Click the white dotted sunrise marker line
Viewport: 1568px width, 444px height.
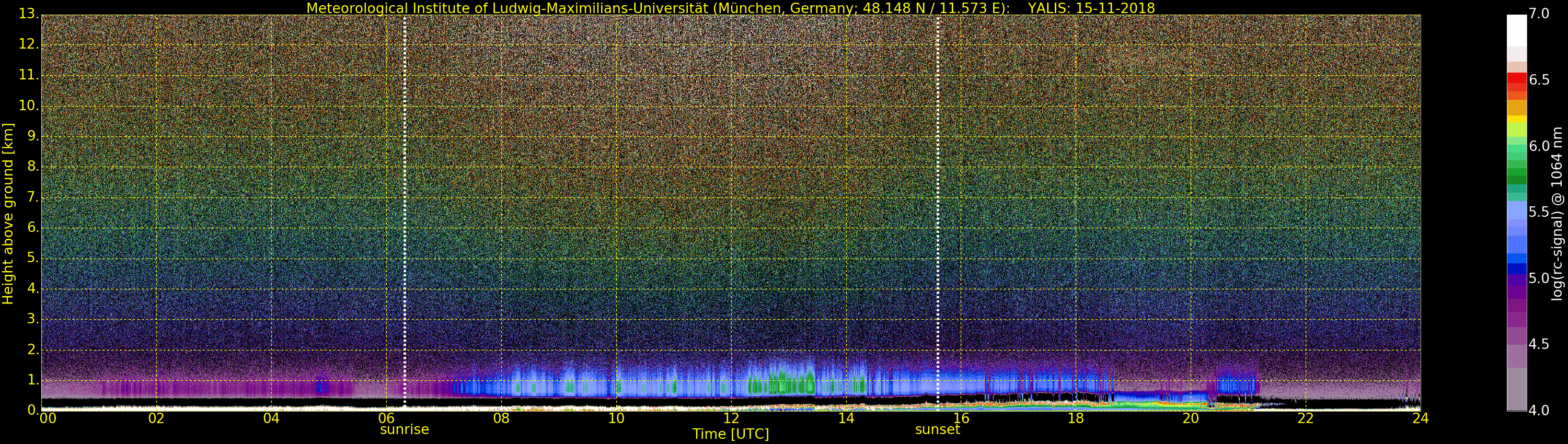(404, 213)
